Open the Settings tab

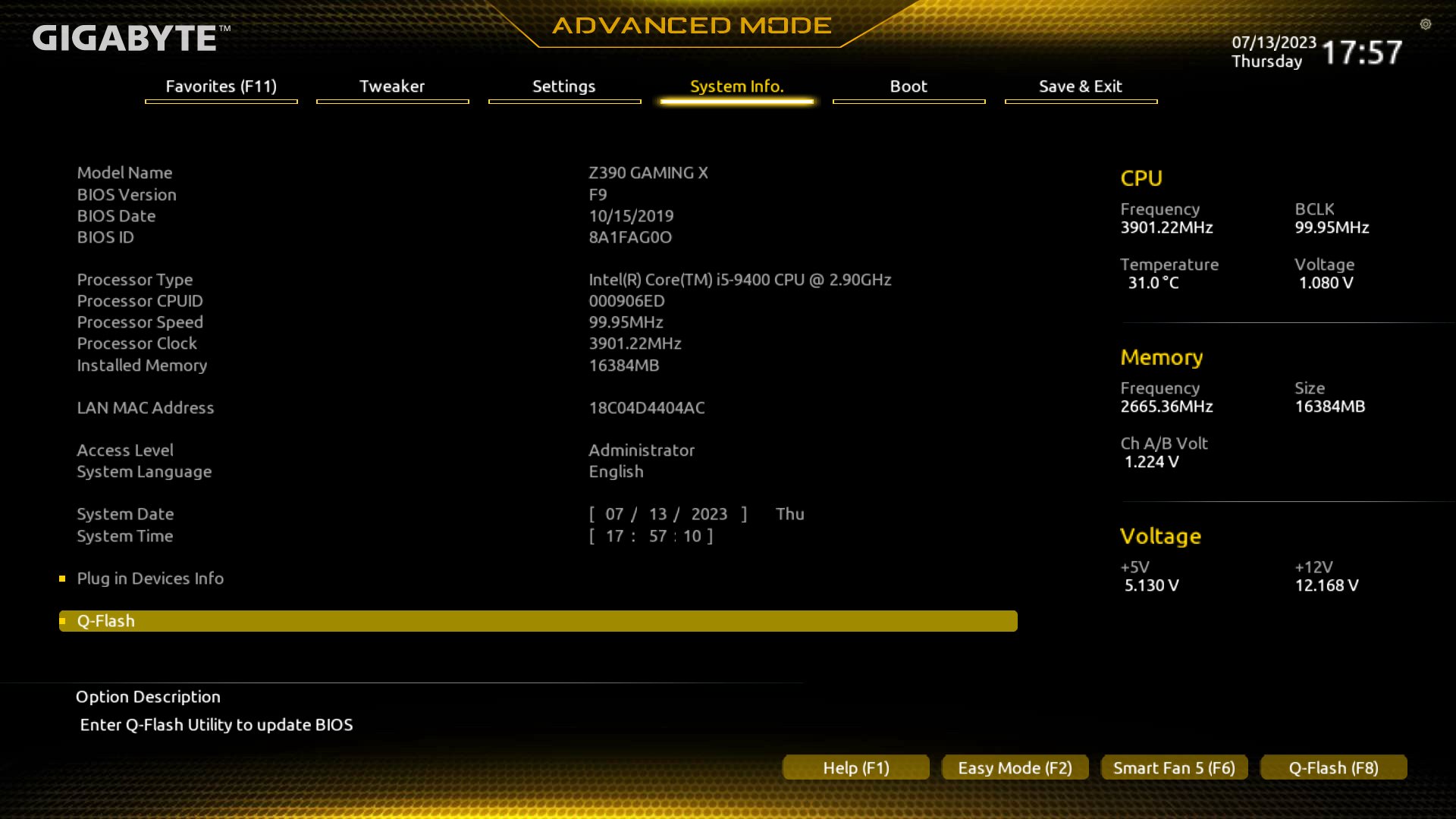coord(564,86)
